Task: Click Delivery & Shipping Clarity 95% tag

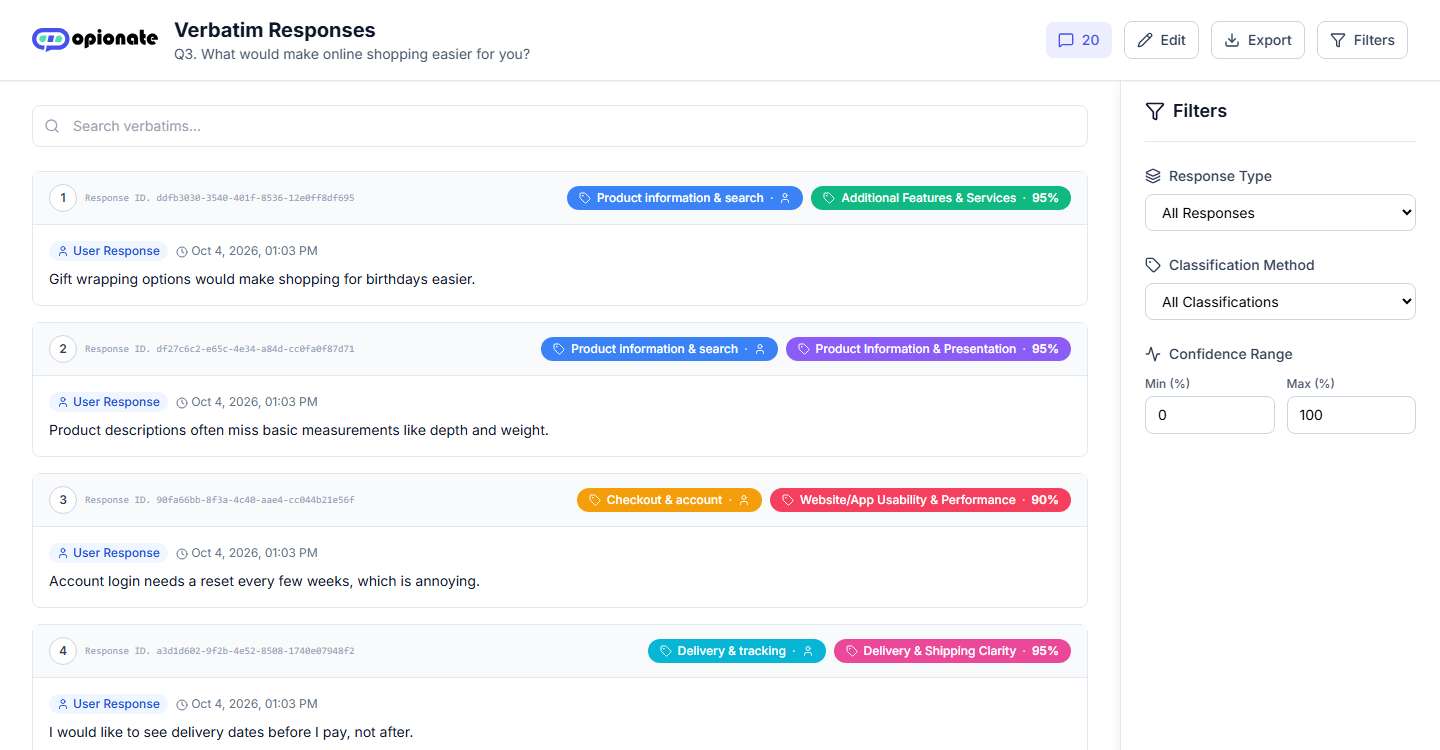Action: point(952,651)
